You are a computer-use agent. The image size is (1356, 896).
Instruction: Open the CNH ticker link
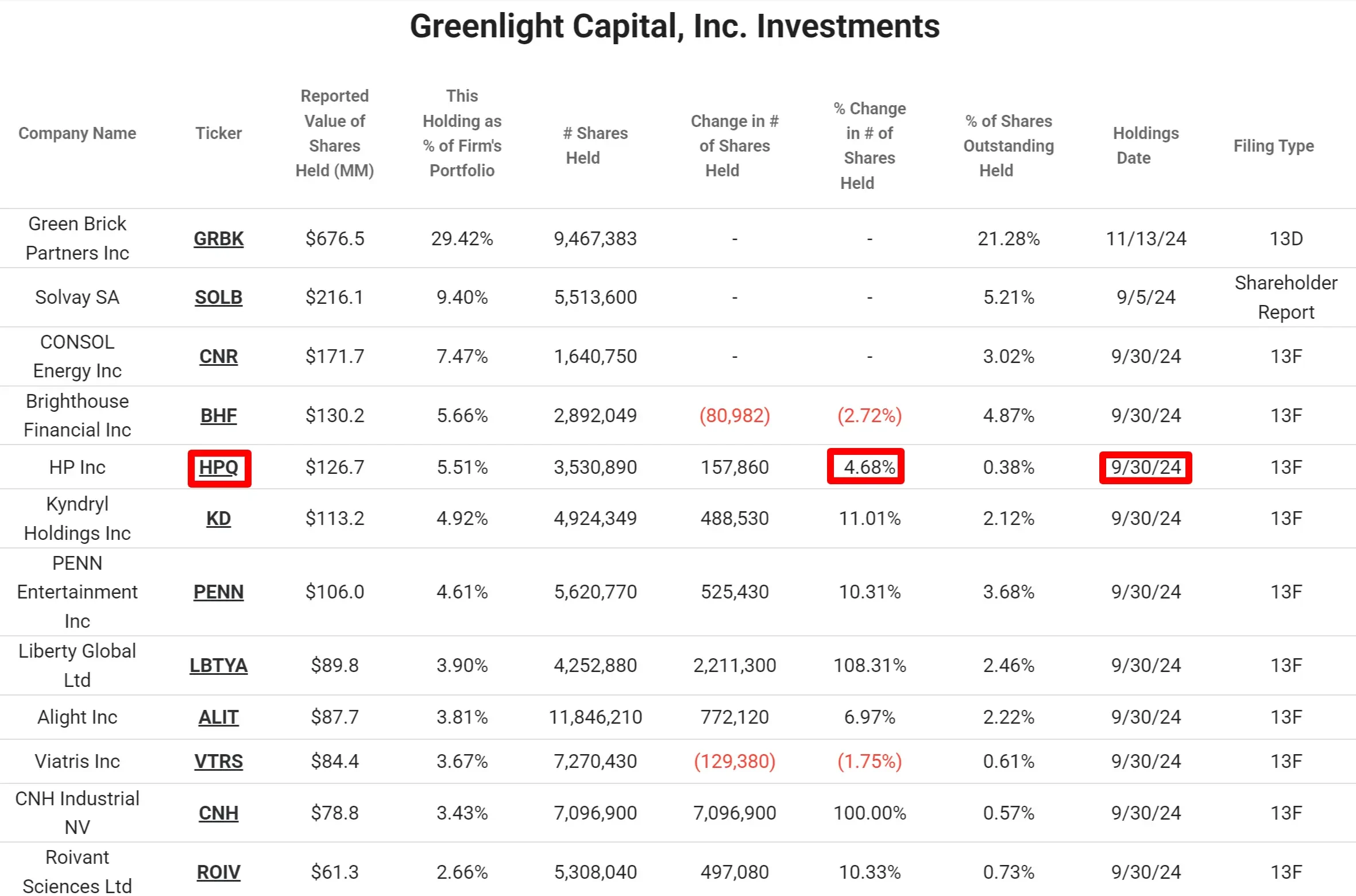click(218, 813)
